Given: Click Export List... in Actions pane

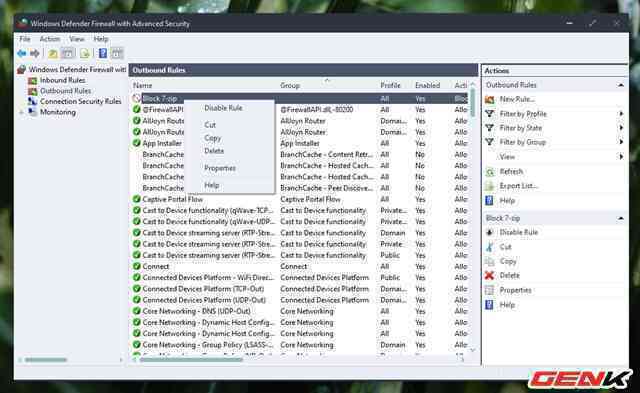Looking at the screenshot, I should pyautogui.click(x=519, y=186).
